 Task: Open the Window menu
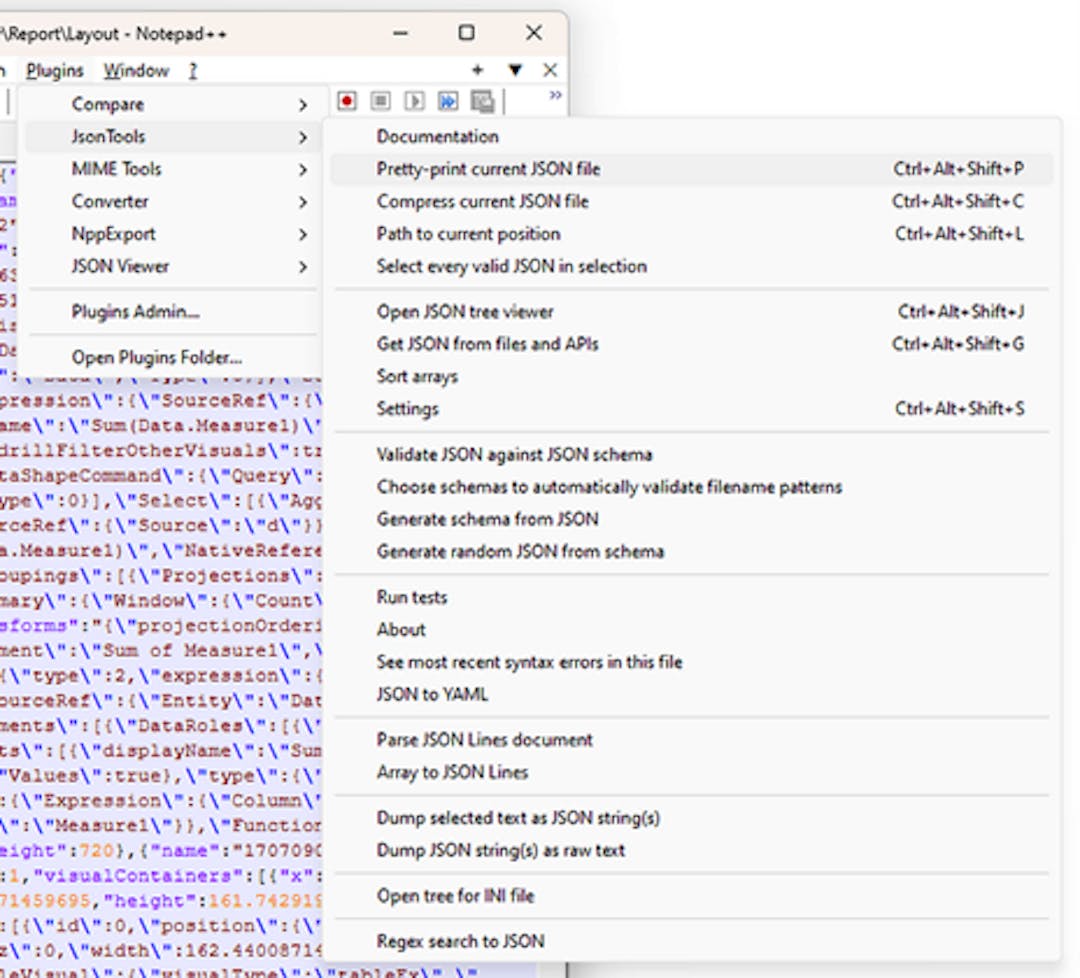pyautogui.click(x=136, y=70)
